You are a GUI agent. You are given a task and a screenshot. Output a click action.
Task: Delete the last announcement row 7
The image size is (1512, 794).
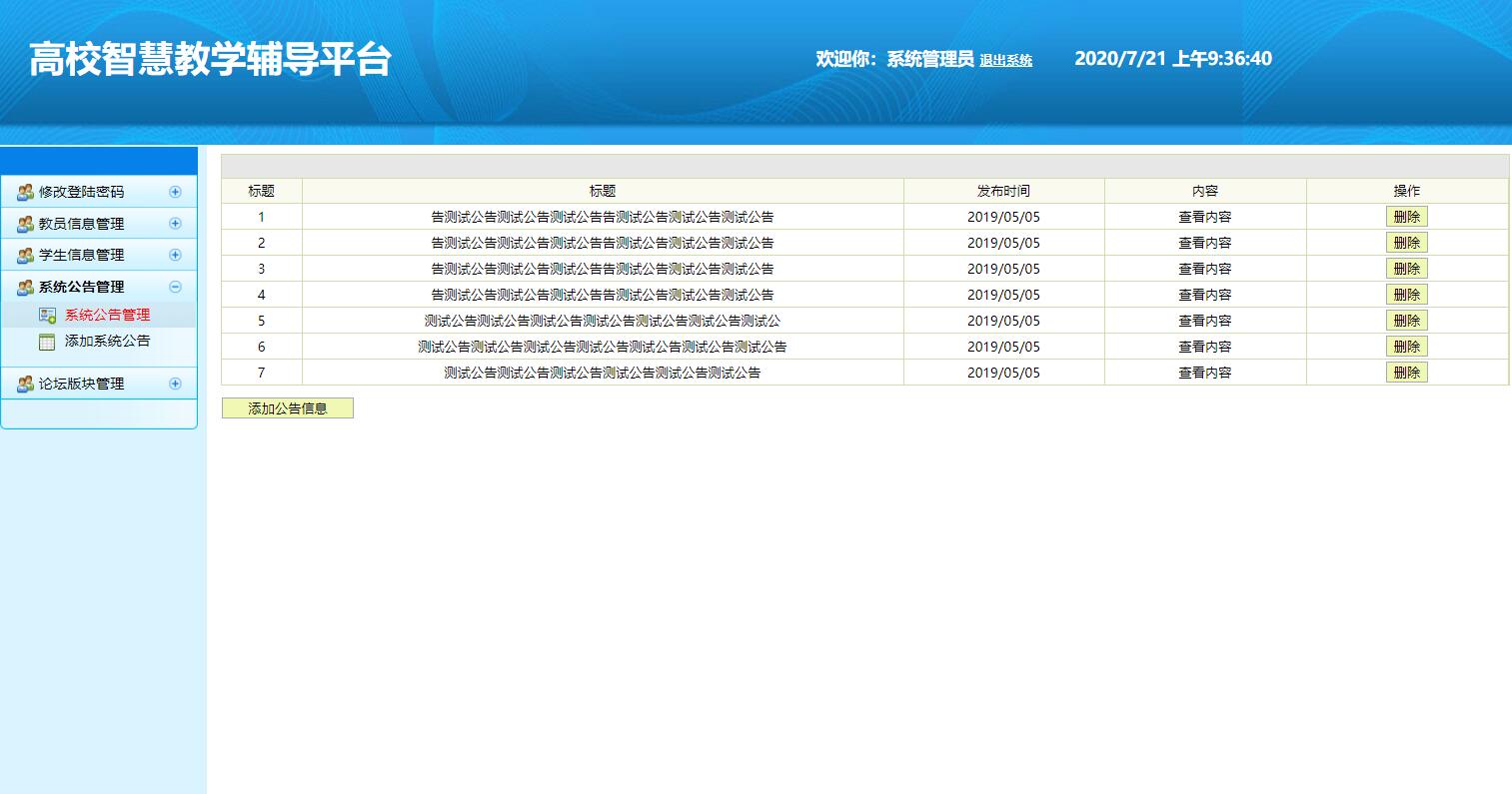(x=1406, y=372)
